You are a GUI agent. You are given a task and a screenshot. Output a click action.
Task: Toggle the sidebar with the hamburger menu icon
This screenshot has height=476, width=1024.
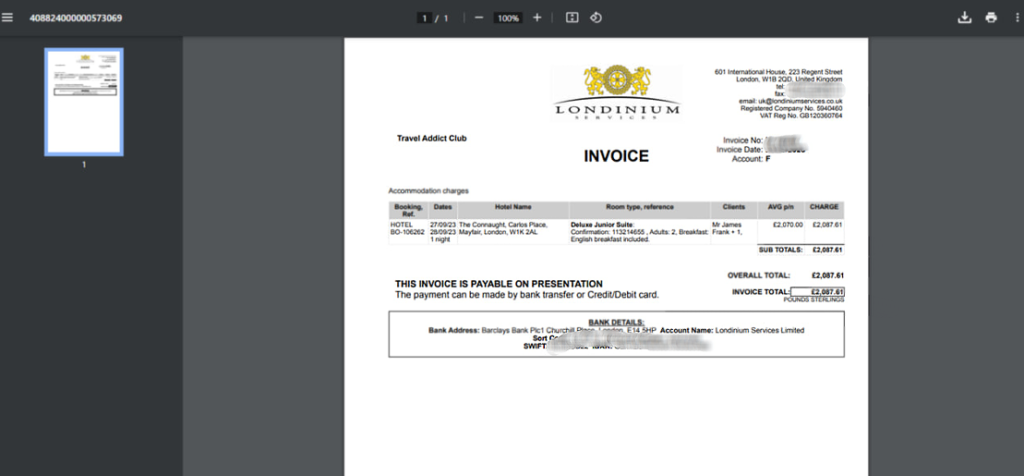(9, 18)
